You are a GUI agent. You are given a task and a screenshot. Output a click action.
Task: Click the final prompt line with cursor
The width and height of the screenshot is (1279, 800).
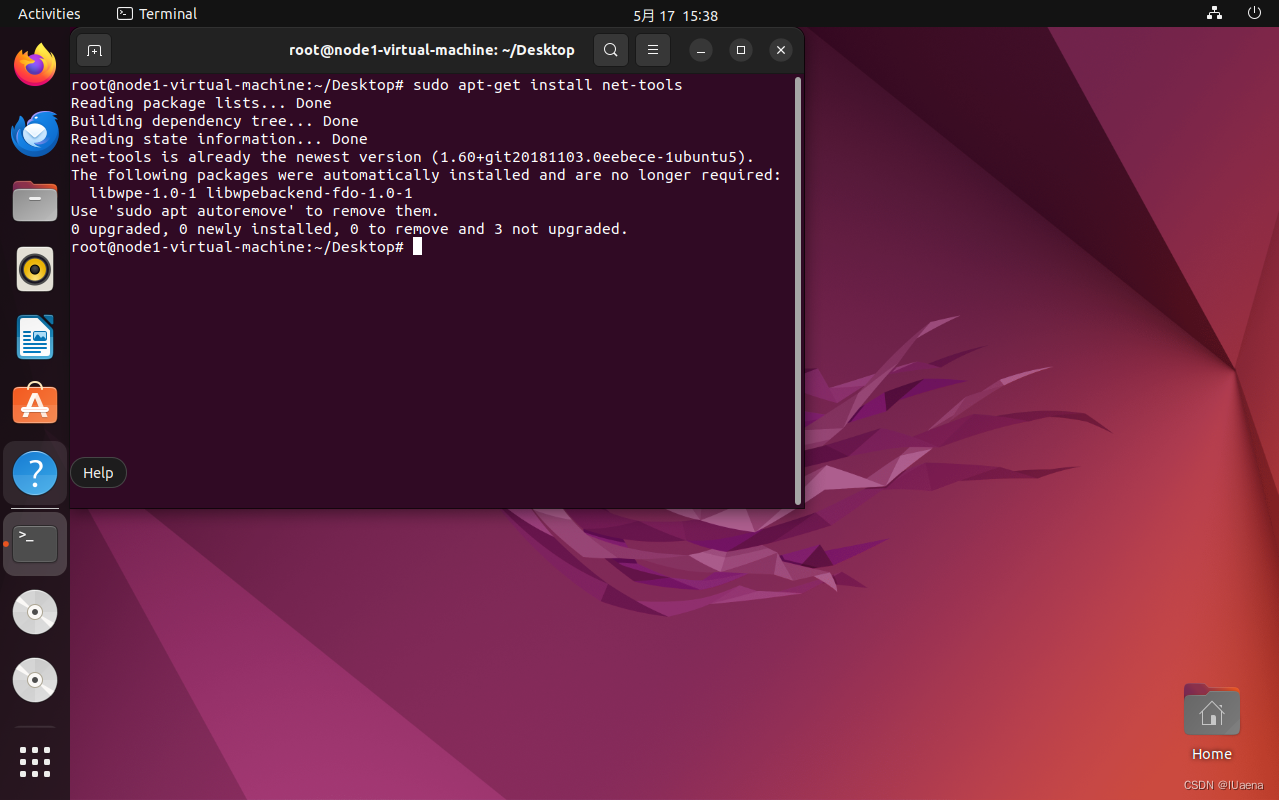(x=247, y=247)
